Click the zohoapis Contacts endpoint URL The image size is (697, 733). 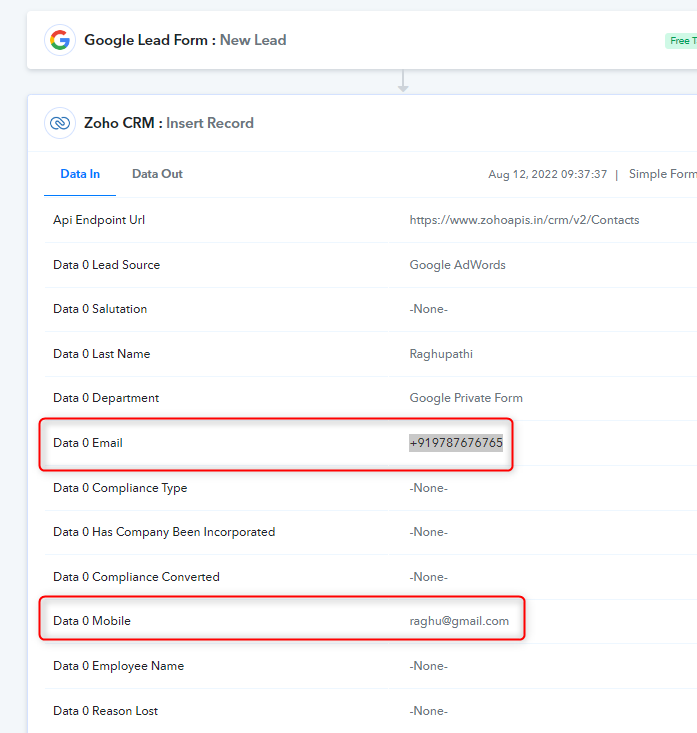524,220
